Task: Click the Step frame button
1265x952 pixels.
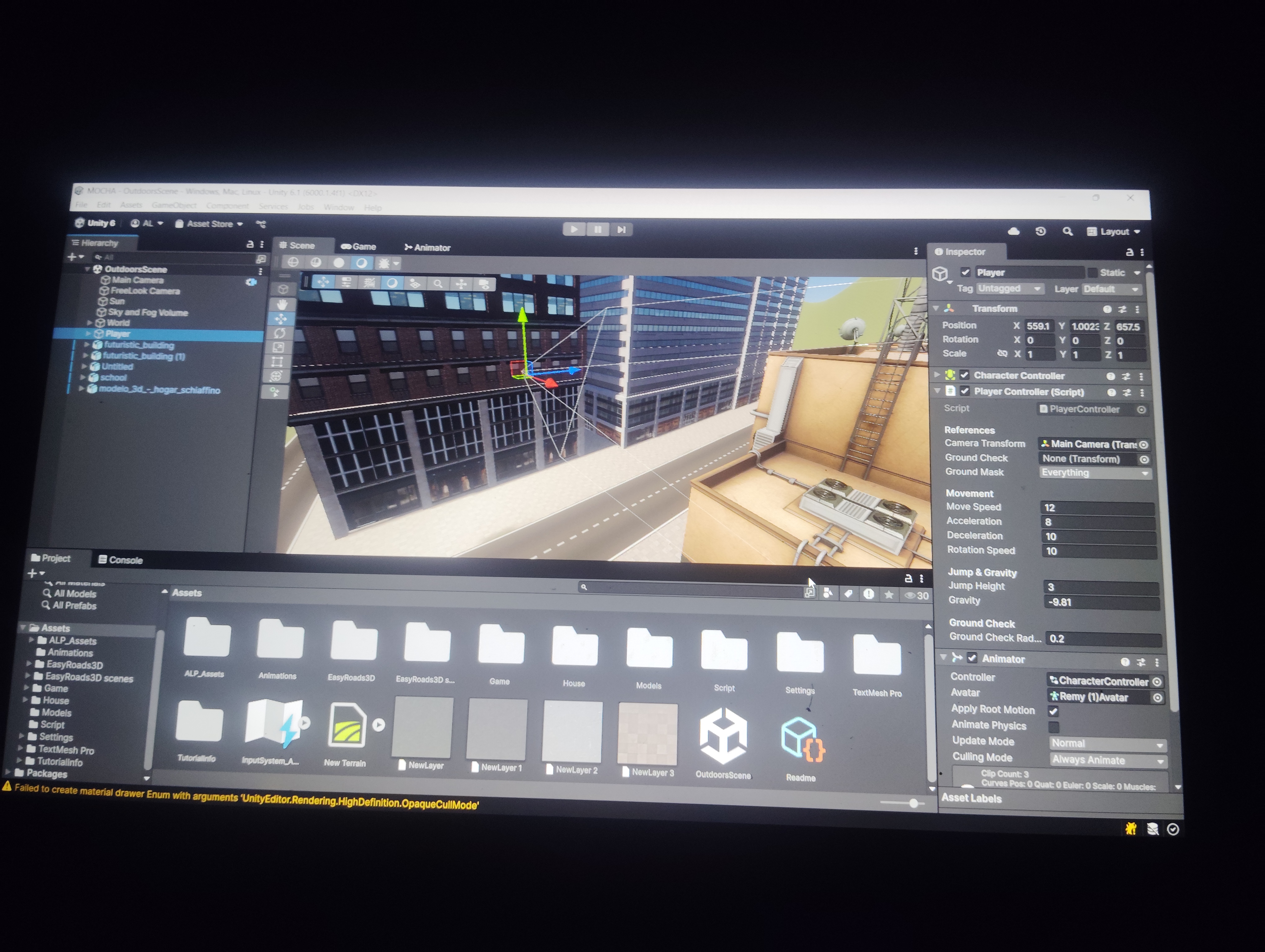Action: click(x=621, y=229)
